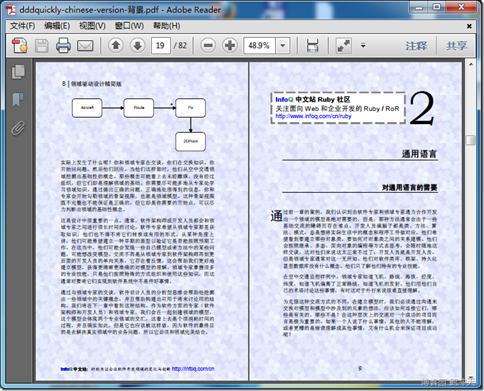Viewport: 484px width, 391px height.
Task: Toggle full-screen read mode icon
Action: tap(344, 45)
